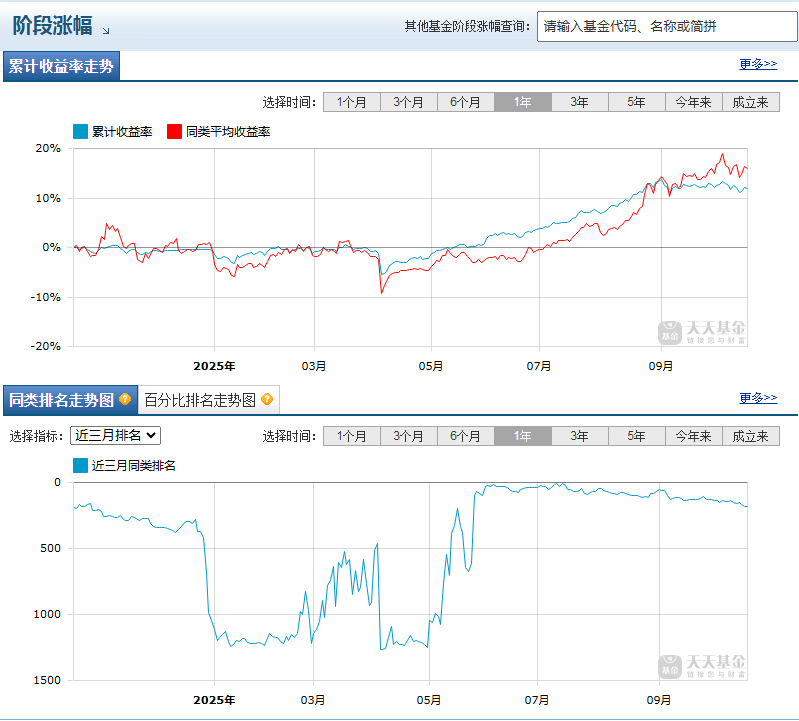Select 今年来 range for ranking chart
The width and height of the screenshot is (799, 721).
(694, 436)
